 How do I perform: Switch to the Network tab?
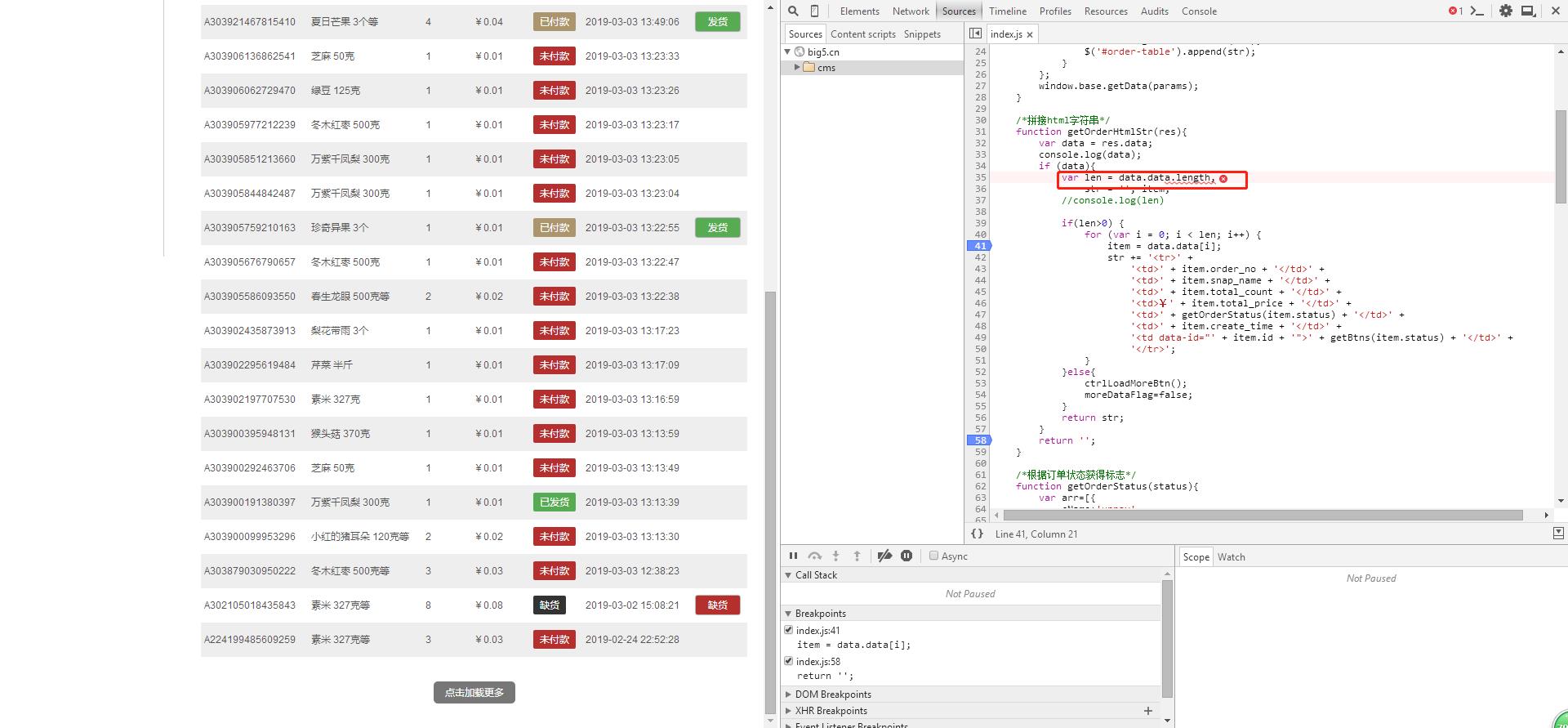(910, 11)
